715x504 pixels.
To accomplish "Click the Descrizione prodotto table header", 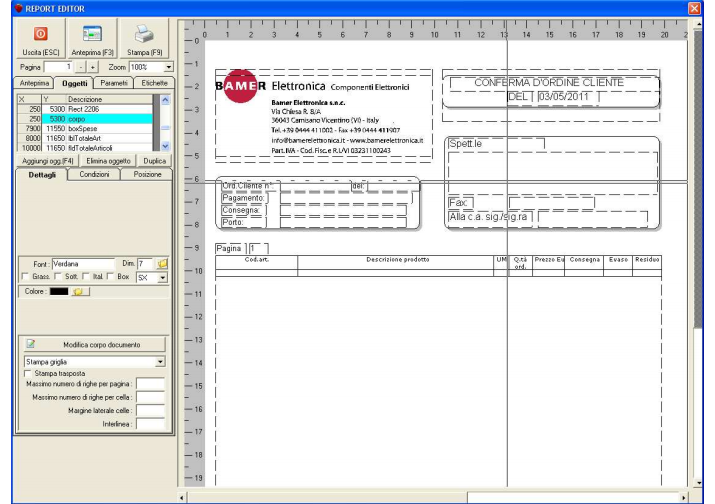I will pyautogui.click(x=397, y=259).
